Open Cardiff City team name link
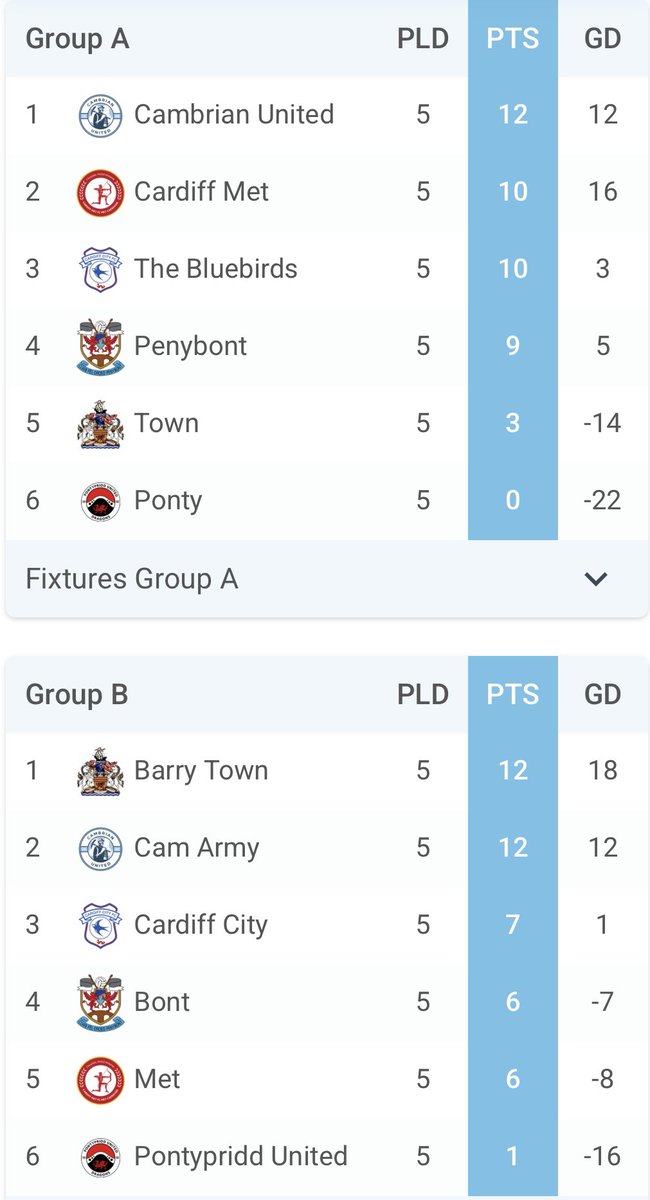 201,925
